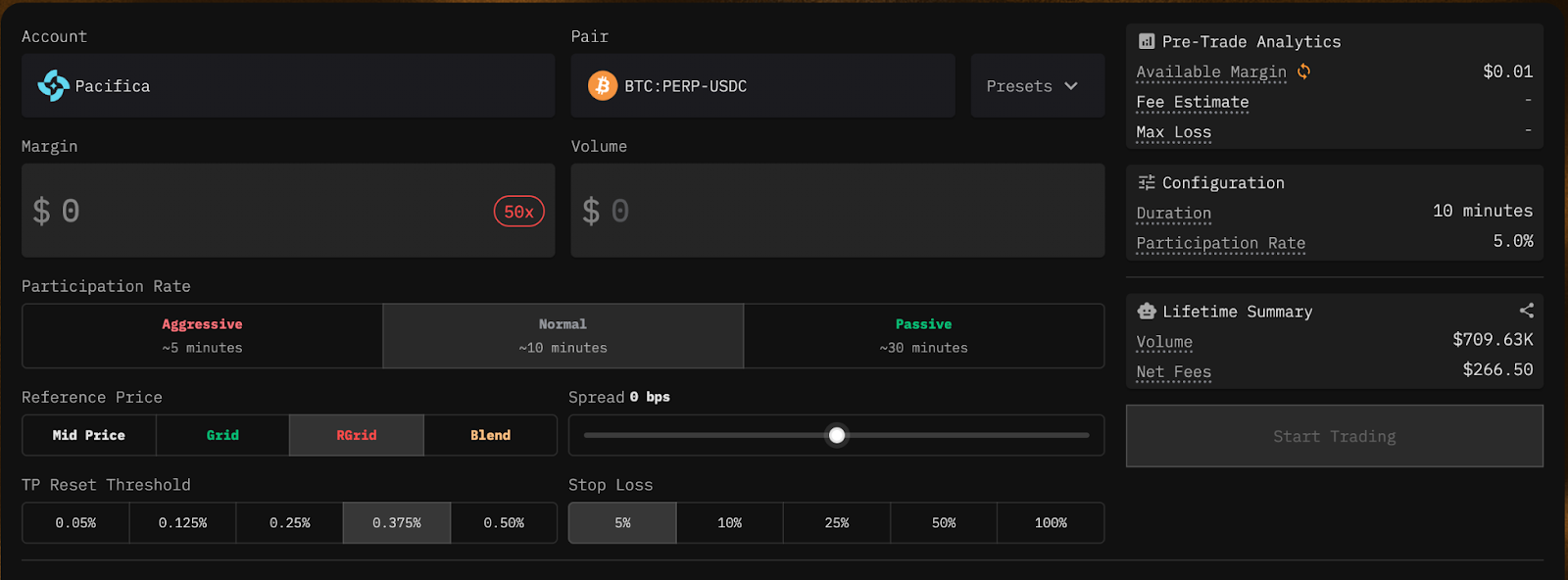Viewport: 1568px width, 580px height.
Task: Click the Spread bps slider handle
Action: 837,435
